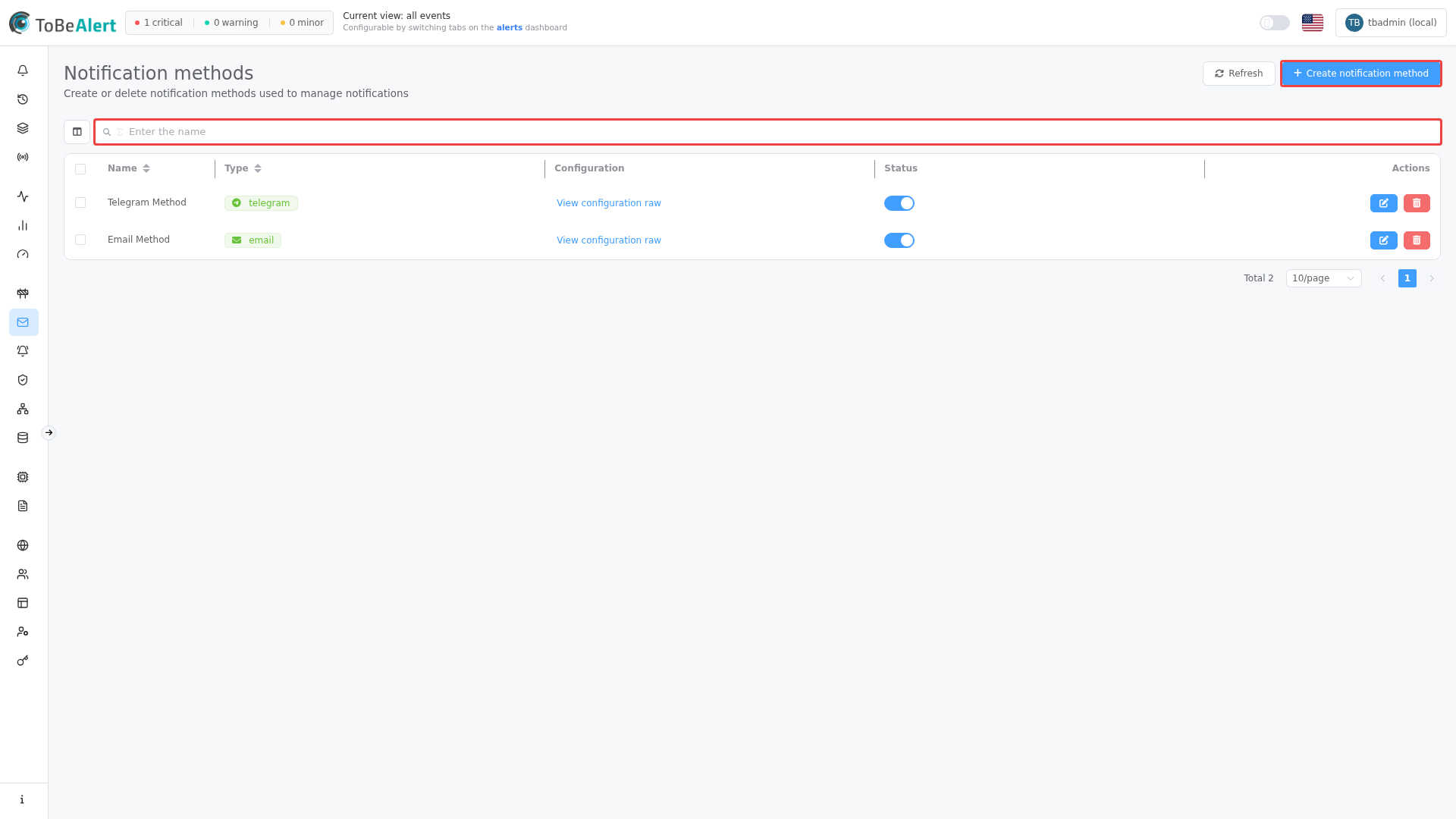This screenshot has height=819, width=1456.
Task: Focus the Enter the name search field
Action: [767, 132]
